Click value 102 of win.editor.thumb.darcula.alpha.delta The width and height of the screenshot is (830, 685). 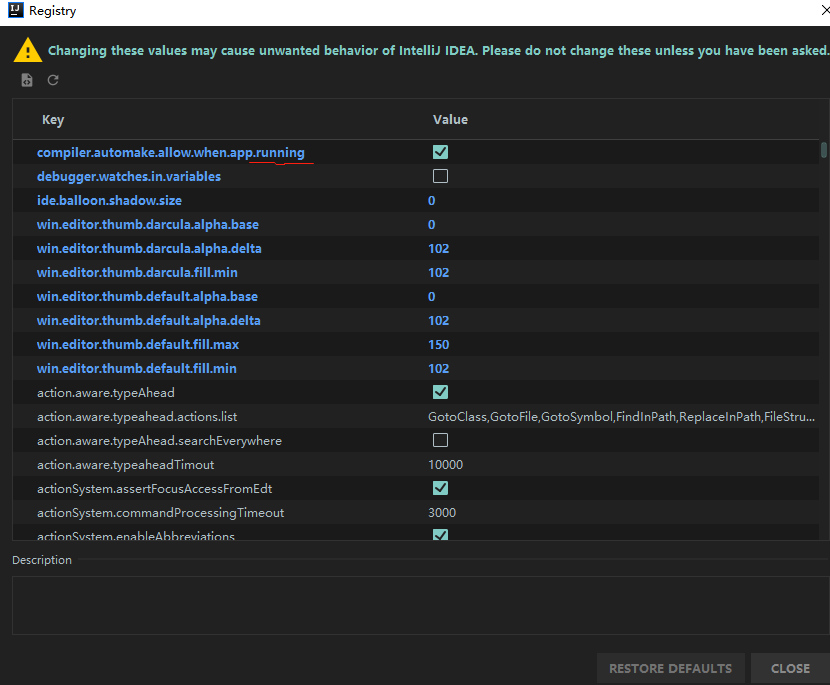tap(438, 248)
